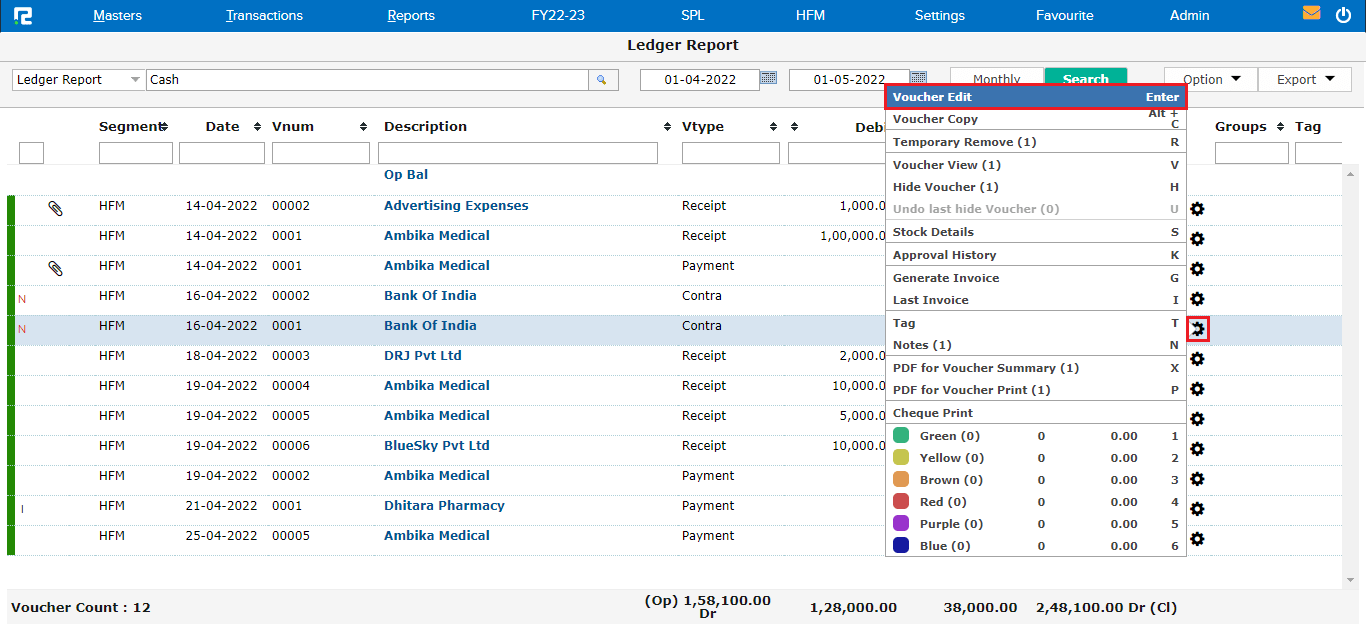The height and width of the screenshot is (625, 1366).
Task: Click attachment paperclip on Advertising Expenses row
Action: click(56, 208)
